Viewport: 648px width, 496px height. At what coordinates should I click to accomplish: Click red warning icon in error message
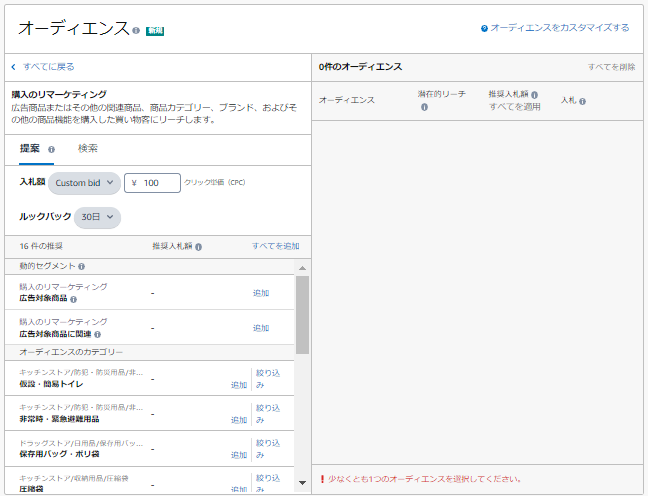(322, 479)
